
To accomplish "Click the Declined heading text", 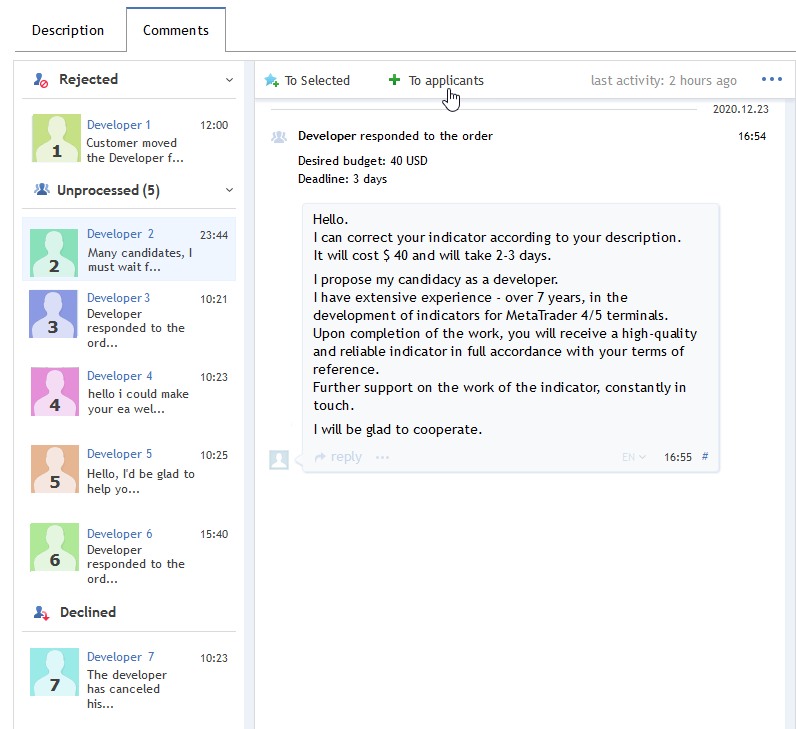I will point(88,612).
